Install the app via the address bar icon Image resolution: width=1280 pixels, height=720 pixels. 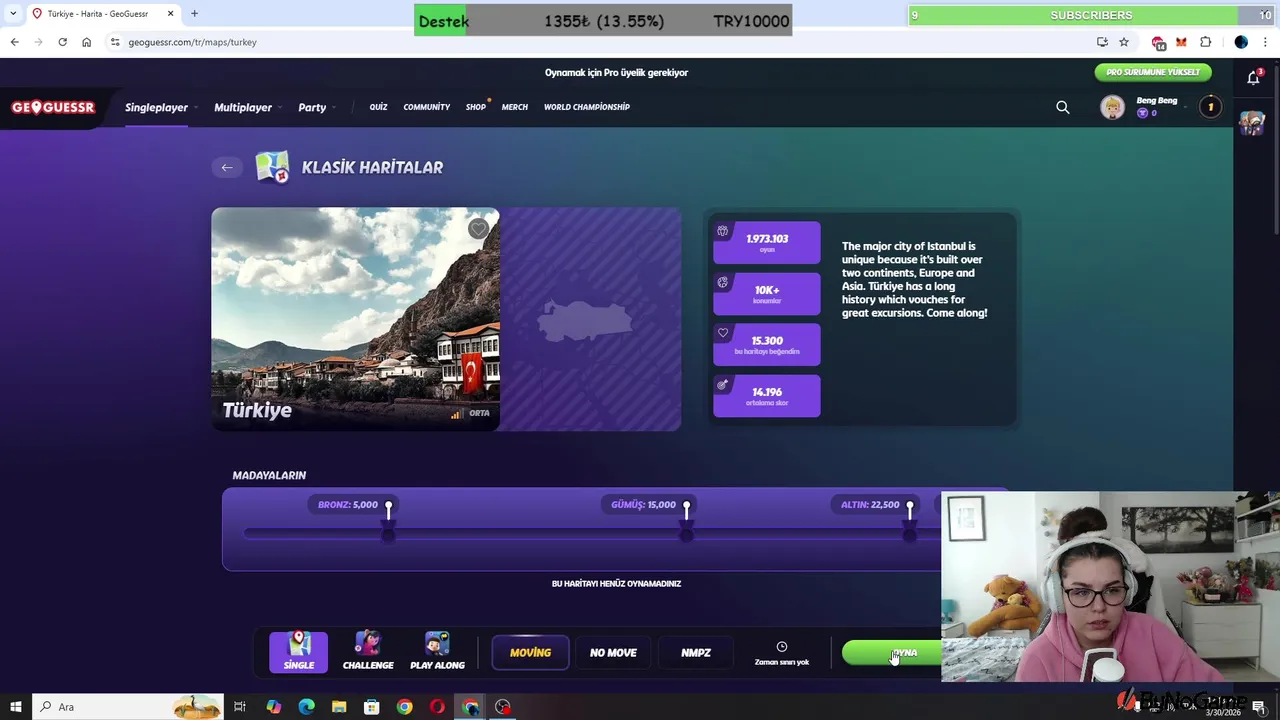tap(1102, 42)
